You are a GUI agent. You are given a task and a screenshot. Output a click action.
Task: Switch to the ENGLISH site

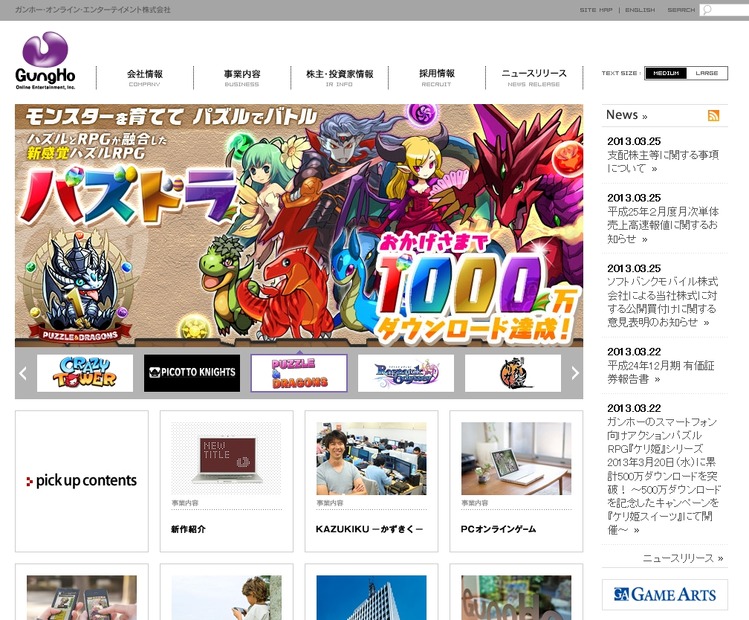[640, 10]
